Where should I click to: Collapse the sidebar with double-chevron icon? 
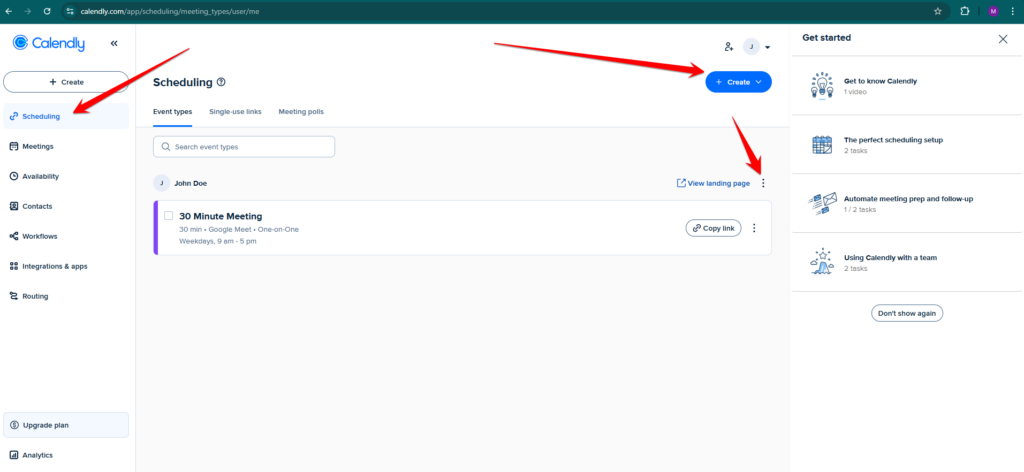coord(114,44)
